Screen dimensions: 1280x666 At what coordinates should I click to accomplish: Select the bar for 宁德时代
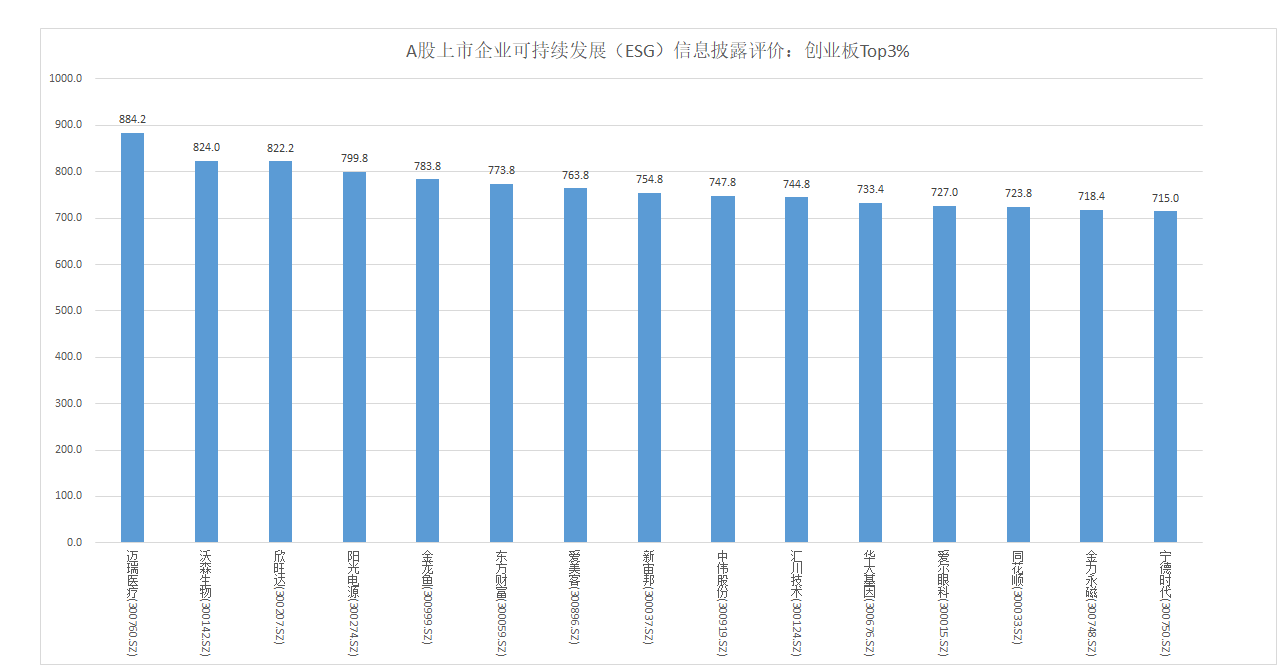point(1166,377)
